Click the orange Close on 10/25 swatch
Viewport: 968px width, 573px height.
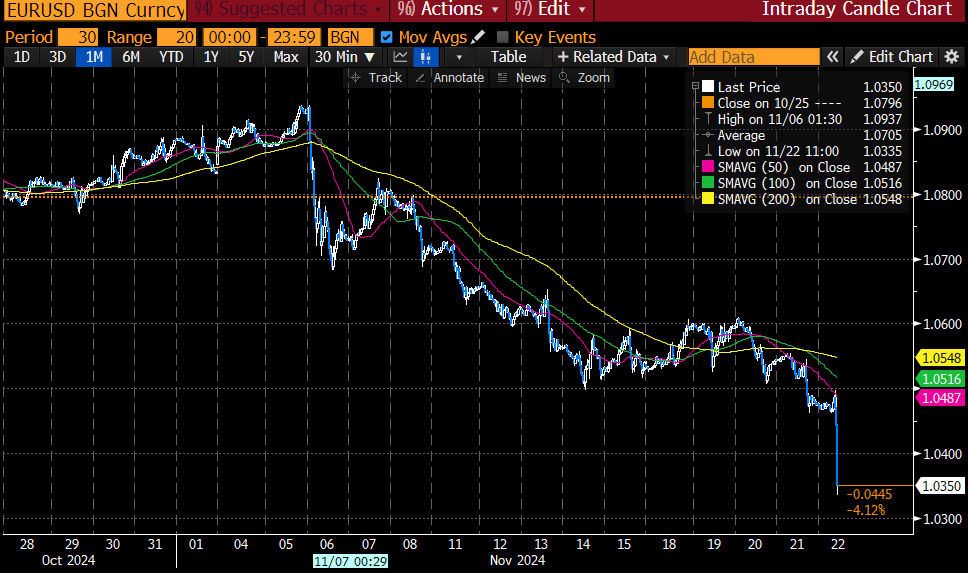tap(707, 102)
